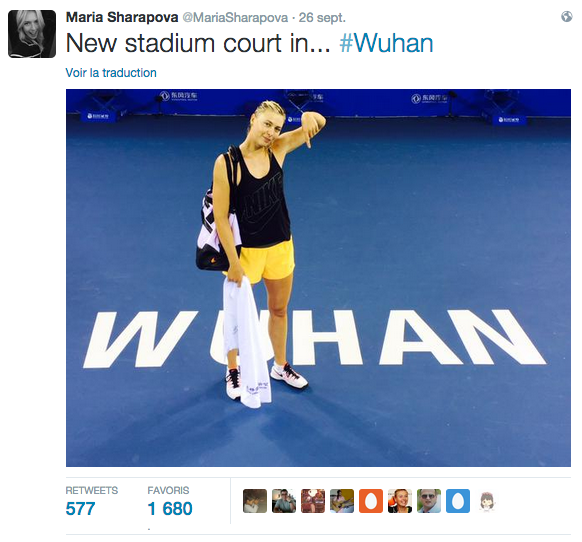Open the Maria Sharapova display name
582x542 pixels.
(x=122, y=17)
